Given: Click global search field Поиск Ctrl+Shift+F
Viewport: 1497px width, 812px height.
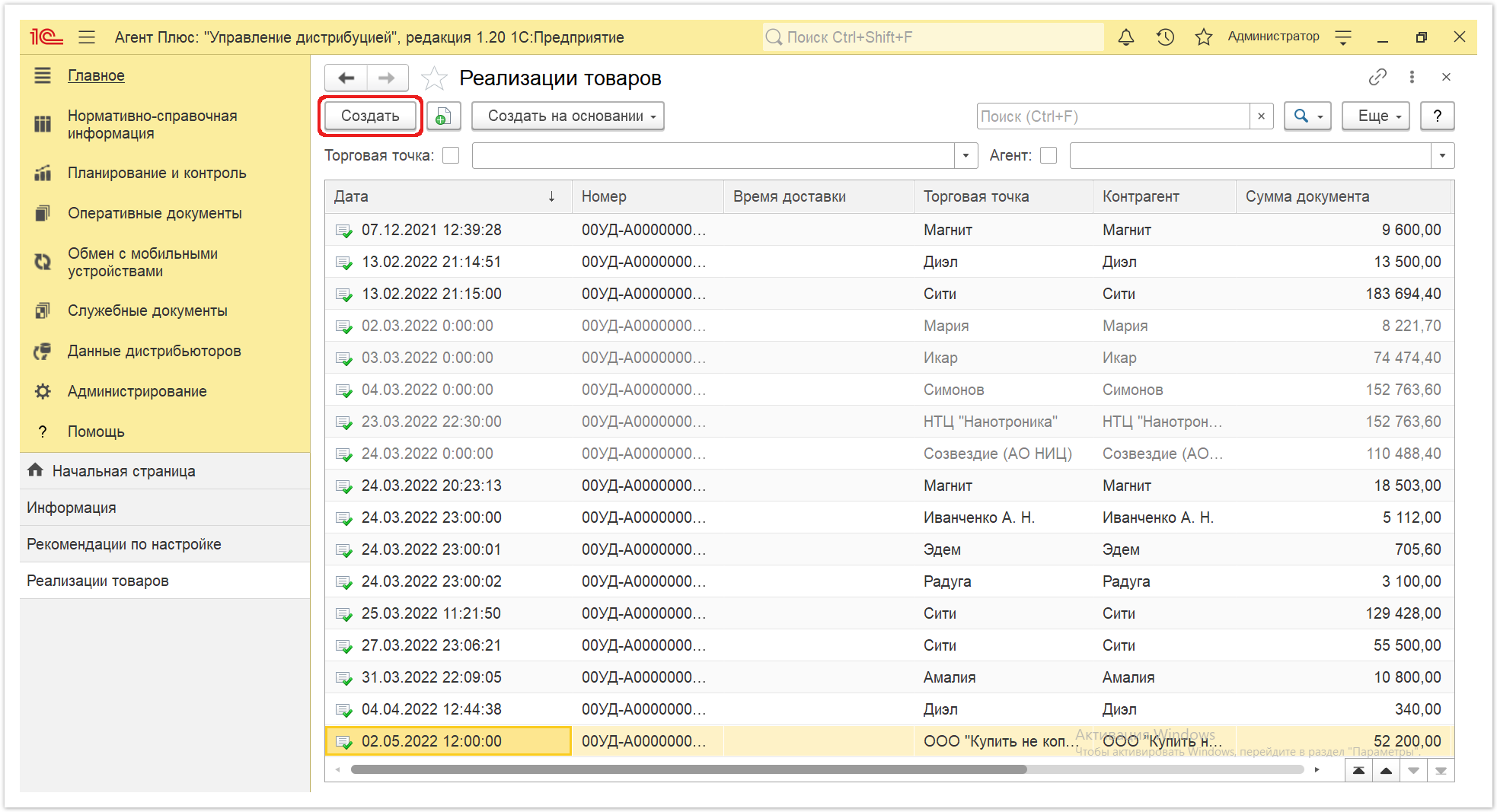Looking at the screenshot, I should point(933,37).
